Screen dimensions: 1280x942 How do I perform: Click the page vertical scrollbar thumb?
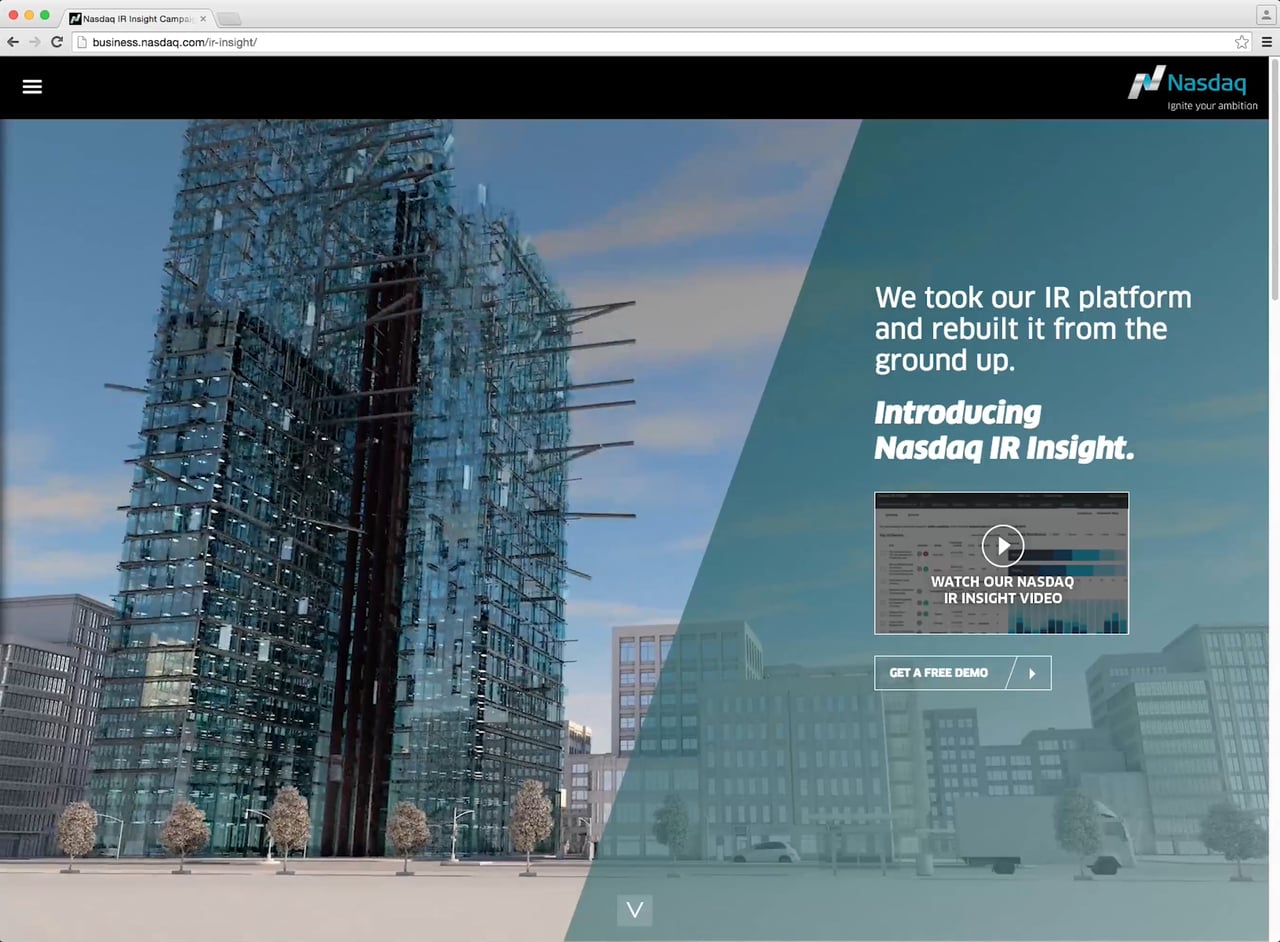pos(1274,180)
